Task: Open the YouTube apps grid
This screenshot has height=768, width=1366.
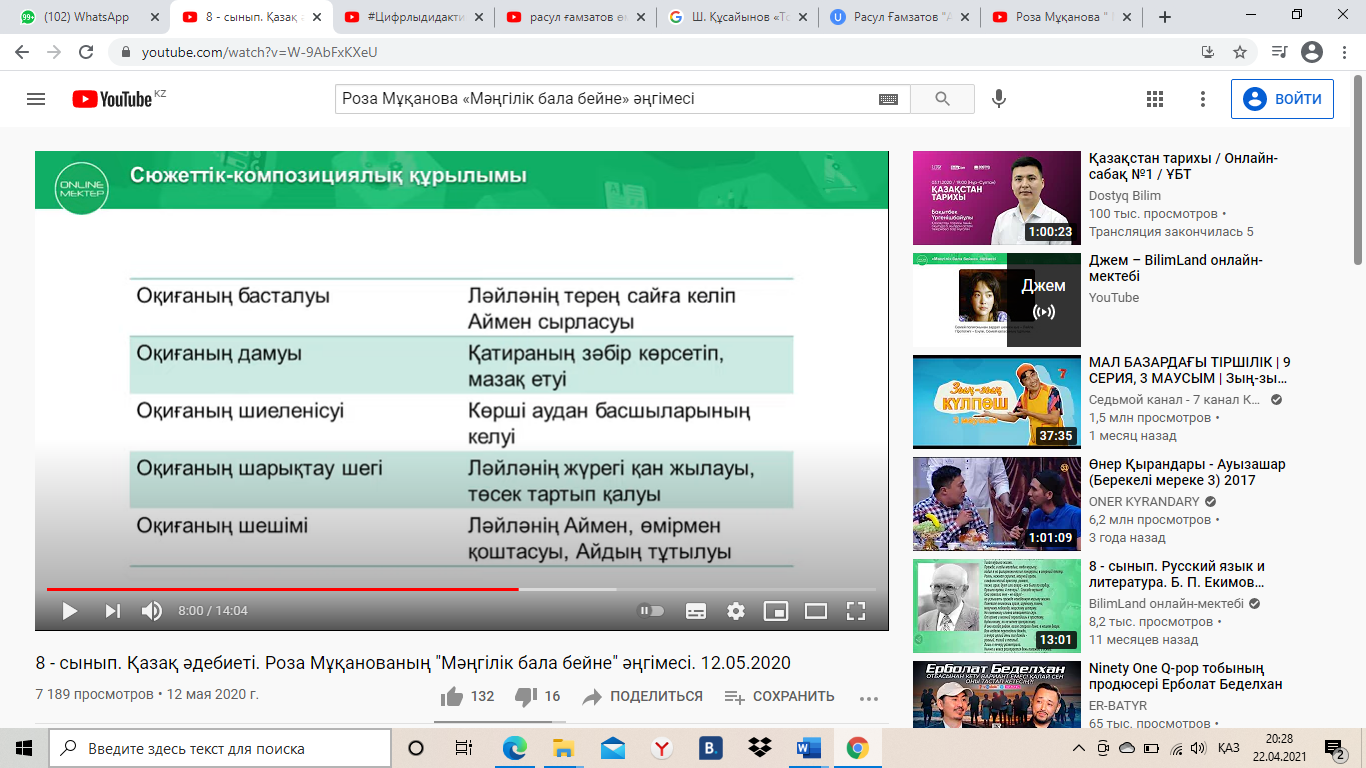Action: pos(1155,99)
